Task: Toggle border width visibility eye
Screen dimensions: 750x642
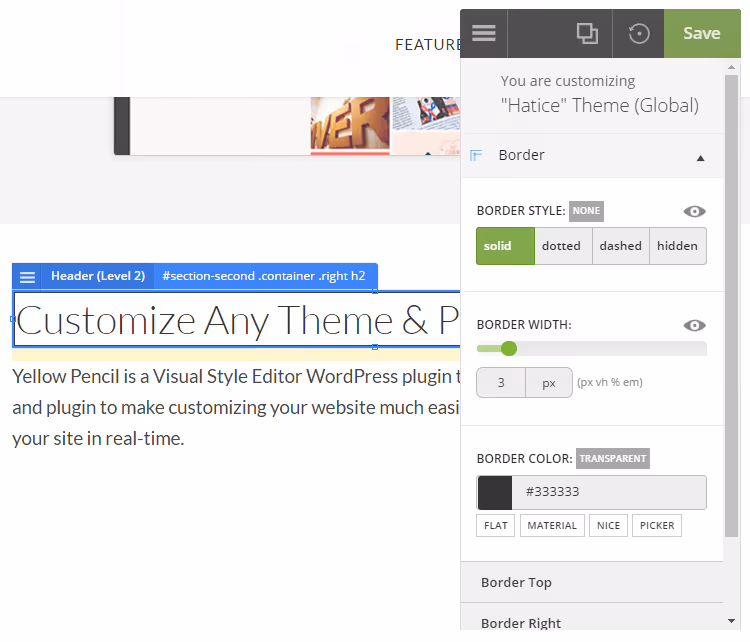Action: click(x=695, y=325)
